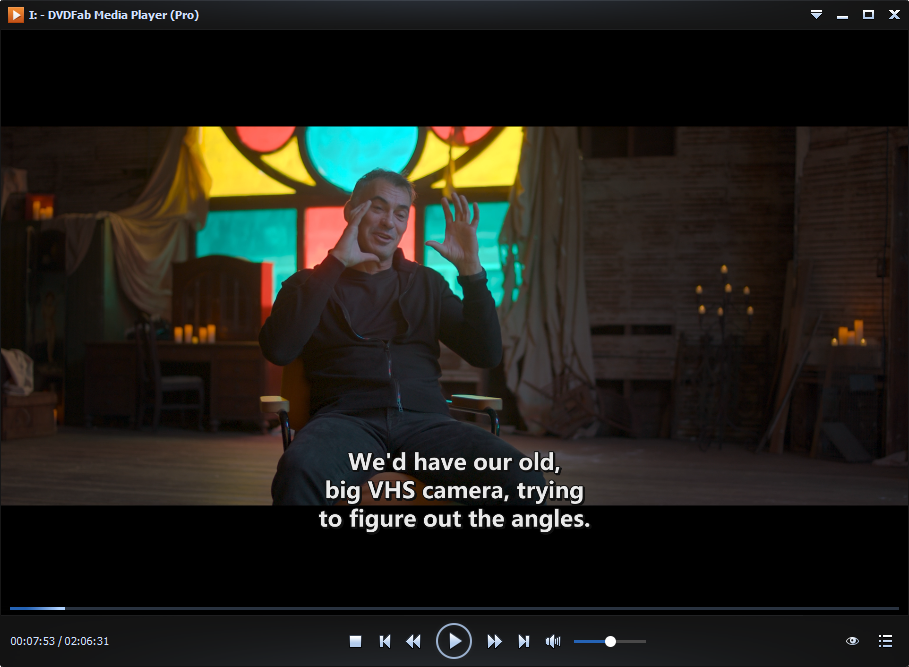The height and width of the screenshot is (667, 909).
Task: Maximize the media player window
Action: [868, 14]
